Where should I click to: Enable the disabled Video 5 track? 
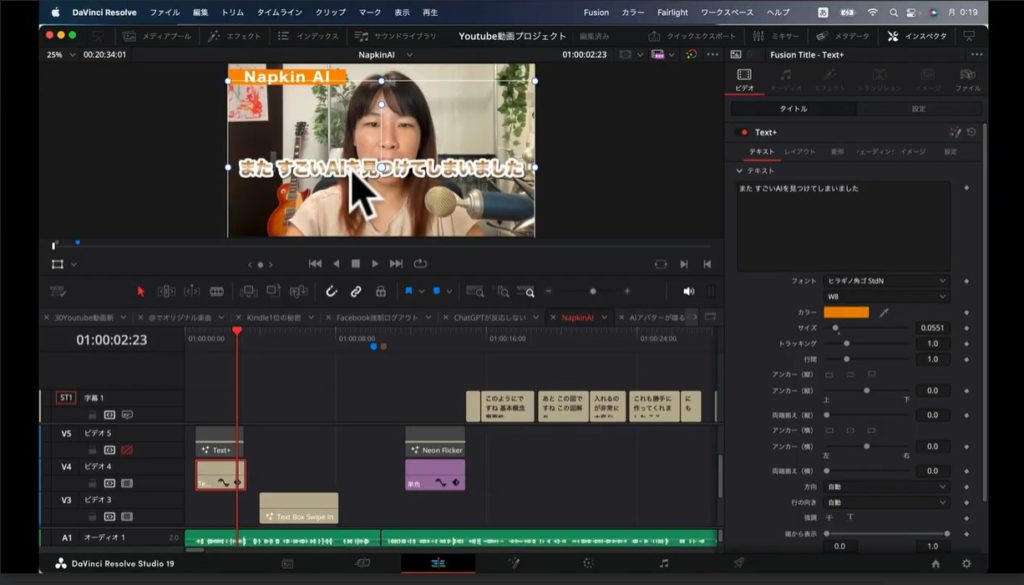point(126,450)
